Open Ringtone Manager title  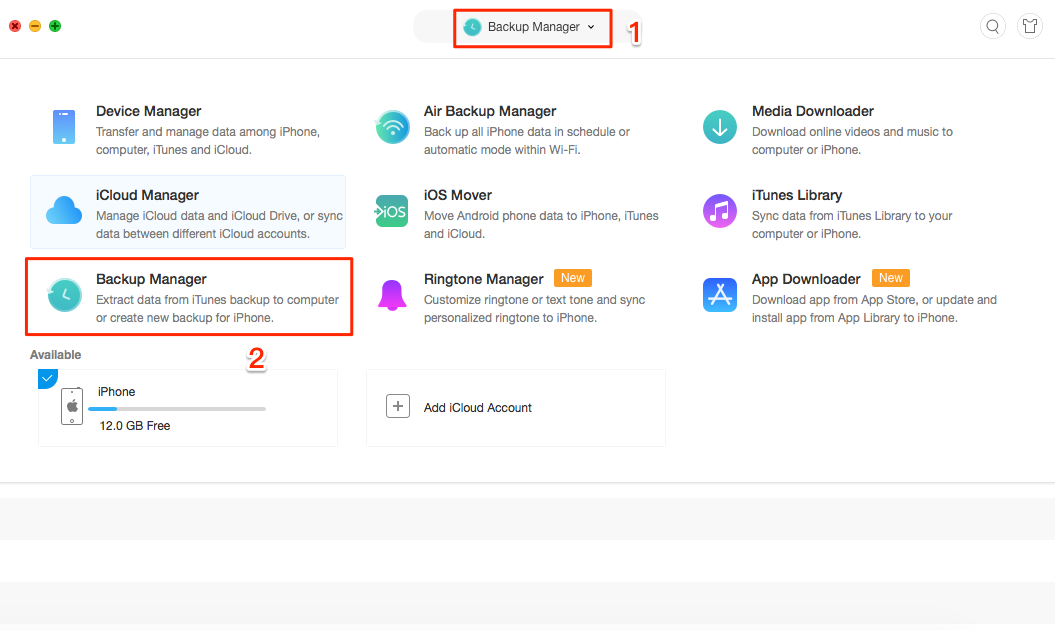(484, 279)
